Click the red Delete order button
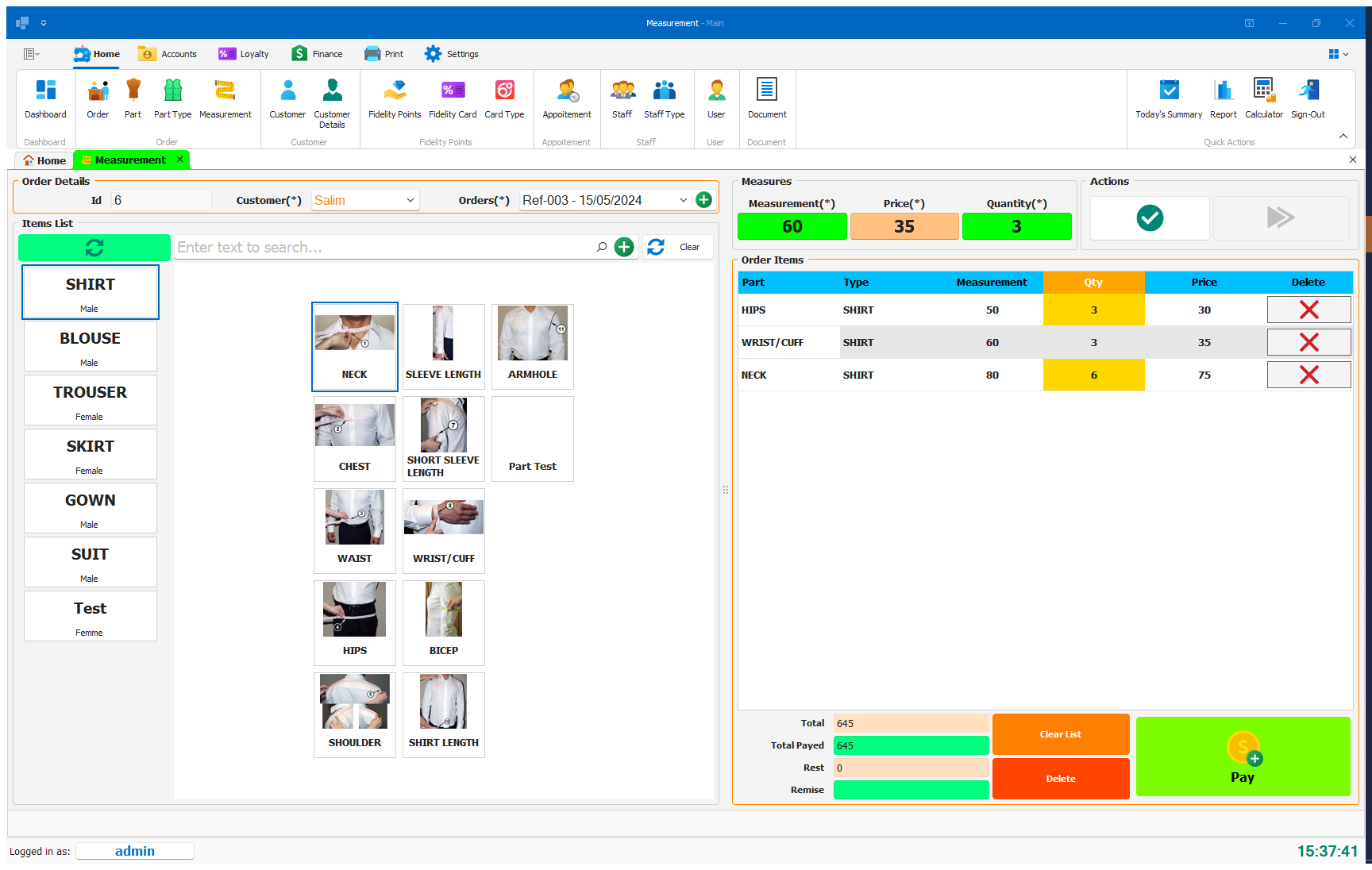Viewport: 1372px width, 870px height. 1061,779
